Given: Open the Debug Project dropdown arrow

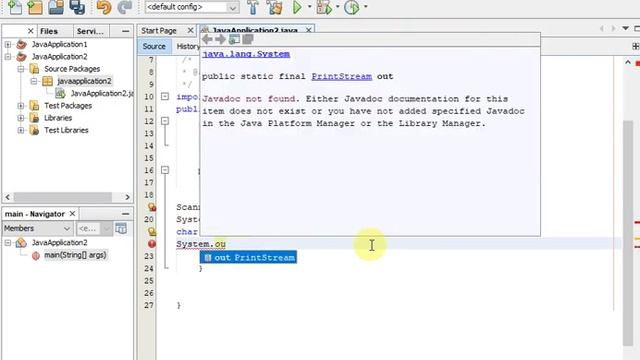Looking at the screenshot, I should (x=337, y=7).
